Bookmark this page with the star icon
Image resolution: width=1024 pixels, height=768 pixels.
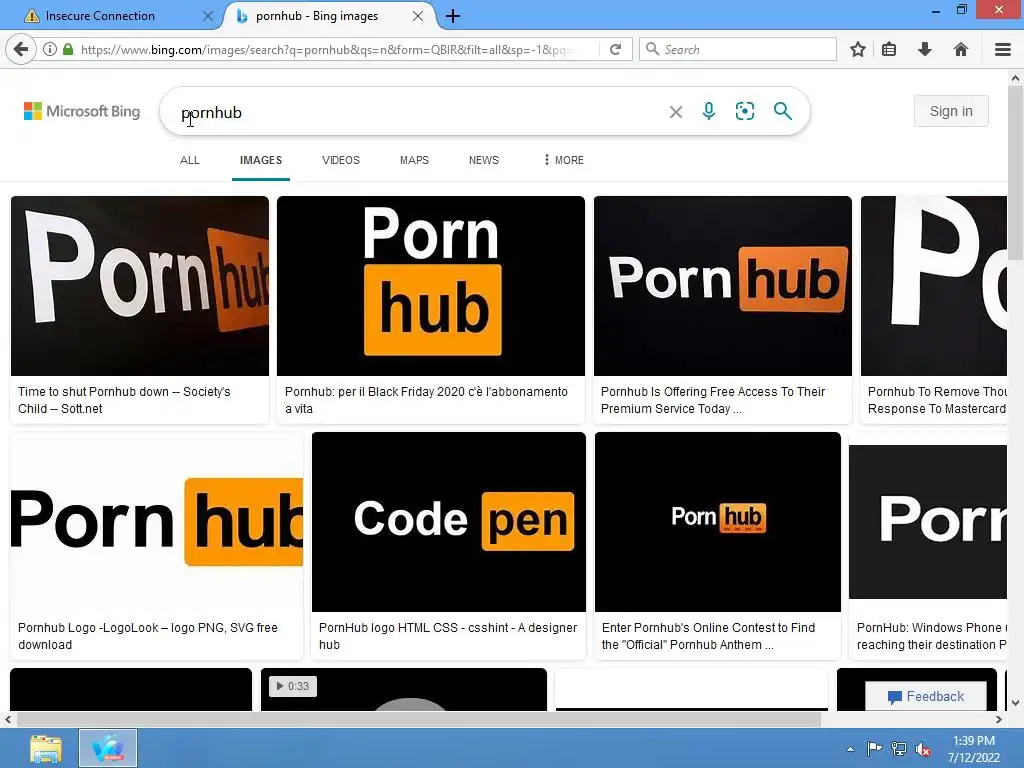858,49
